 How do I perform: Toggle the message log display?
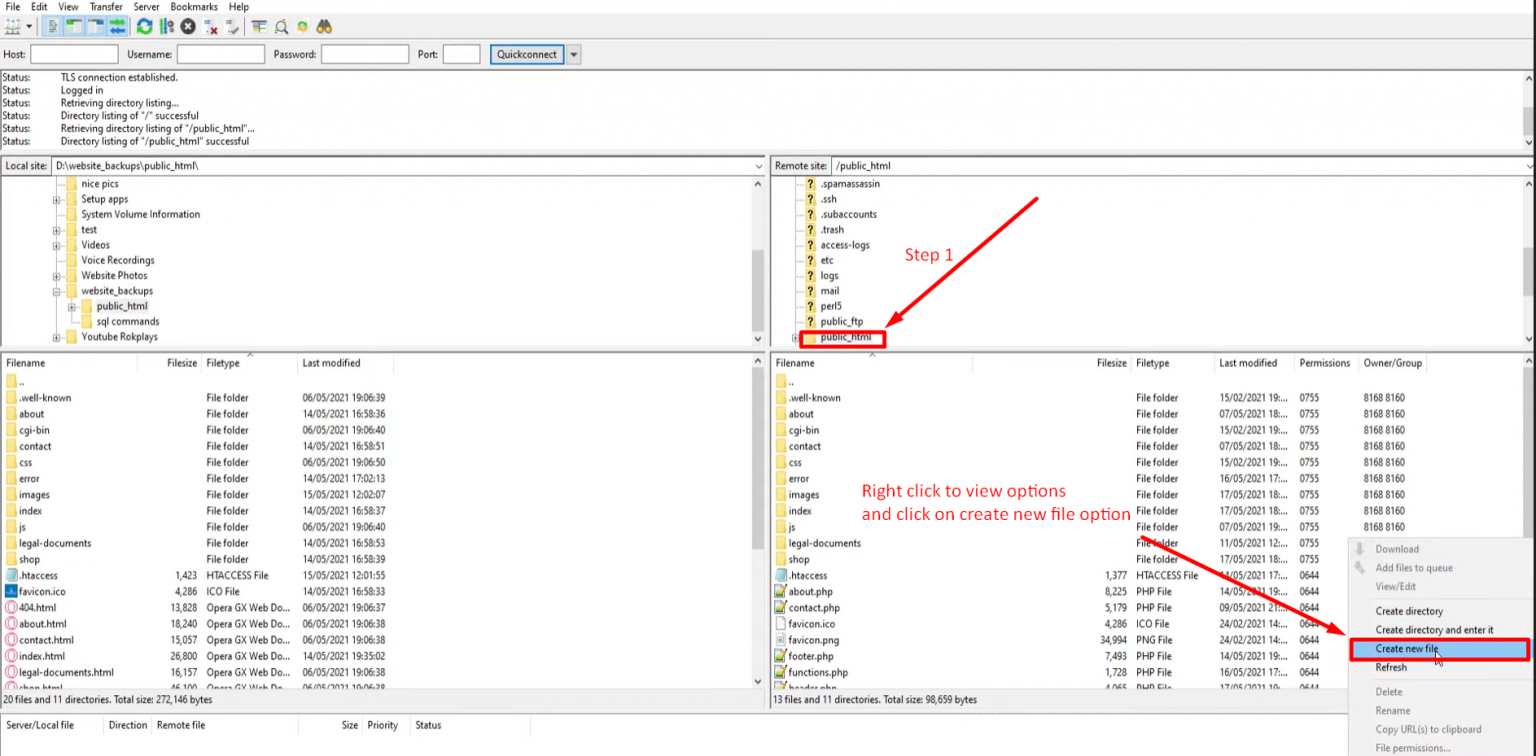[x=51, y=27]
